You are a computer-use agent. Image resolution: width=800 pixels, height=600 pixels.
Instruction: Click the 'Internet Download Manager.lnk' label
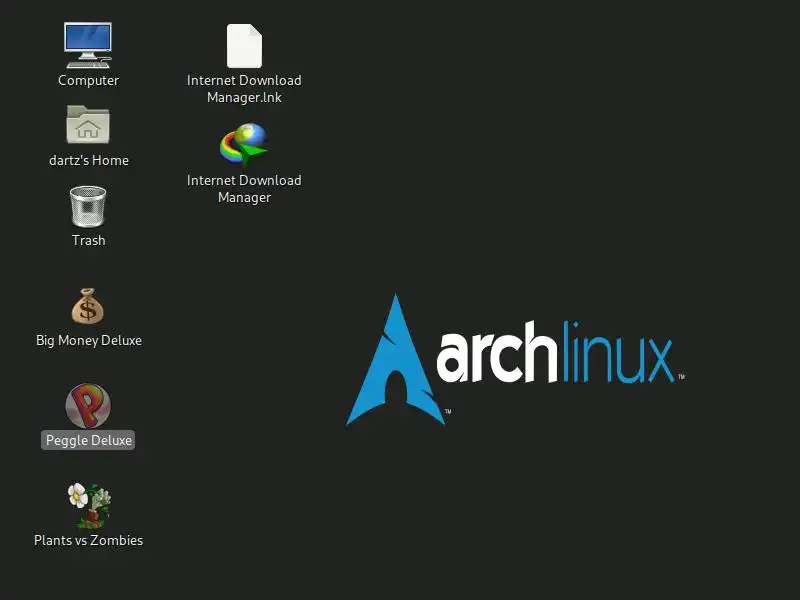(244, 89)
